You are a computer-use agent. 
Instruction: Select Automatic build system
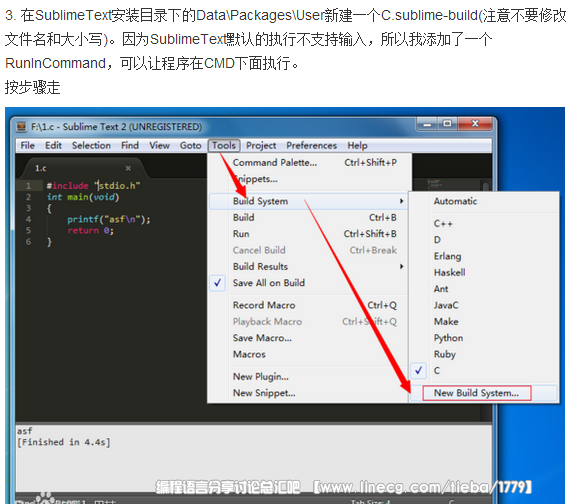tap(484, 201)
